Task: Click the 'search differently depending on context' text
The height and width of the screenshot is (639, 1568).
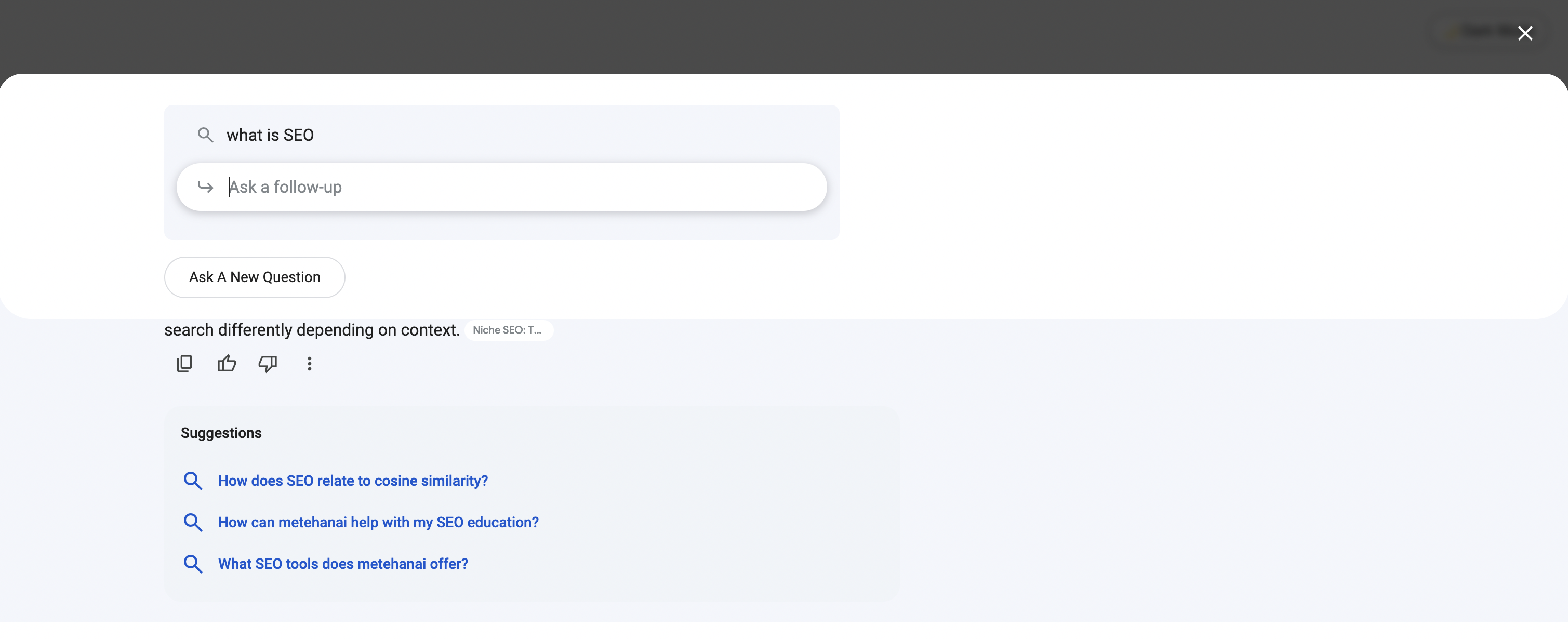Action: click(x=312, y=330)
